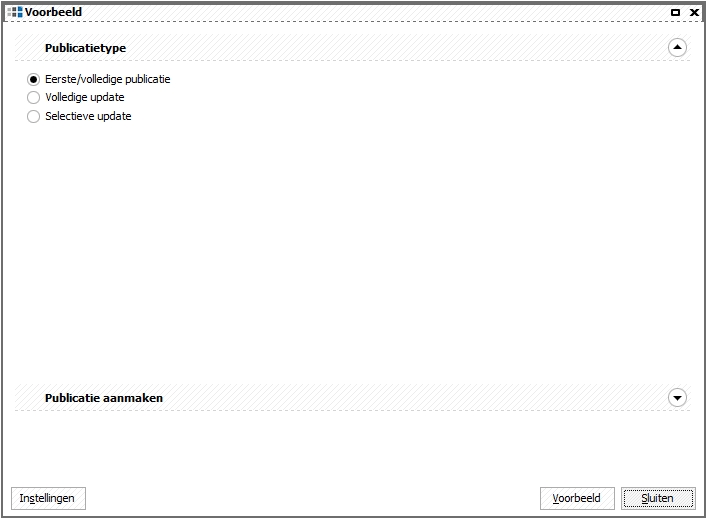
Task: Click the label text Volledige update
Action: [85, 97]
